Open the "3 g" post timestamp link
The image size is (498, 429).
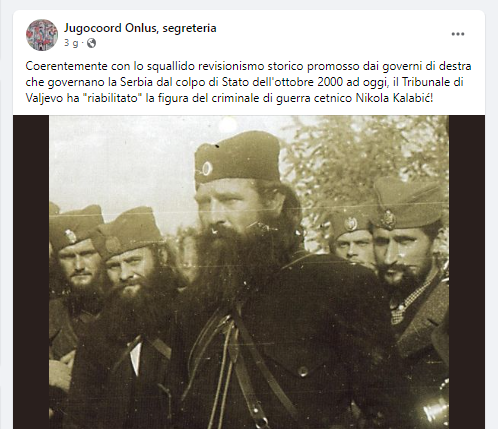71,43
